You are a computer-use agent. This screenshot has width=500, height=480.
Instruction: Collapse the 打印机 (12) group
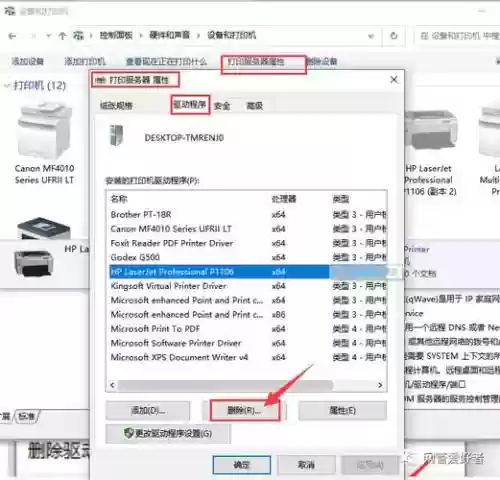(6, 86)
